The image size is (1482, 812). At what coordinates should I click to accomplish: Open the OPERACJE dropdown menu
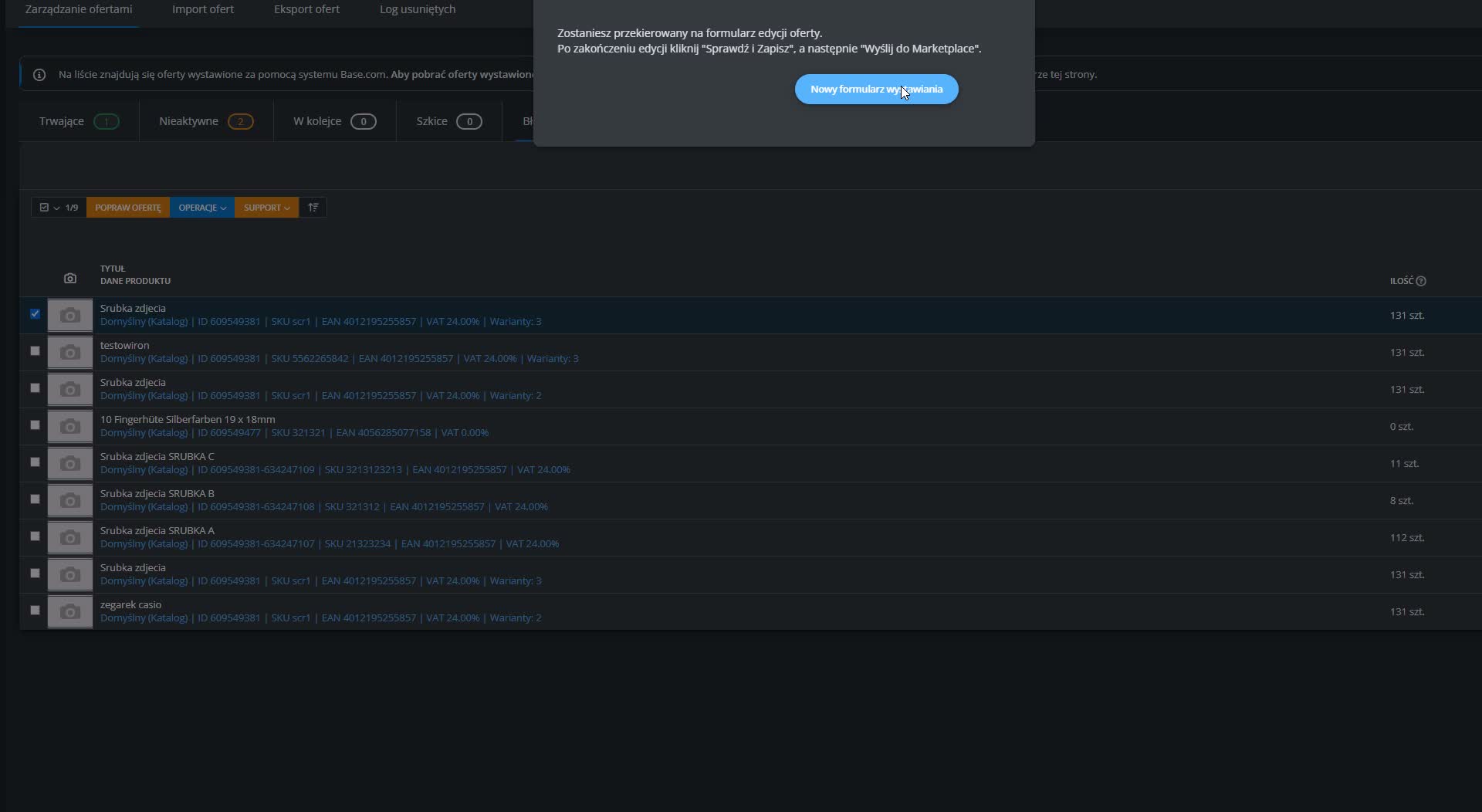pyautogui.click(x=202, y=208)
